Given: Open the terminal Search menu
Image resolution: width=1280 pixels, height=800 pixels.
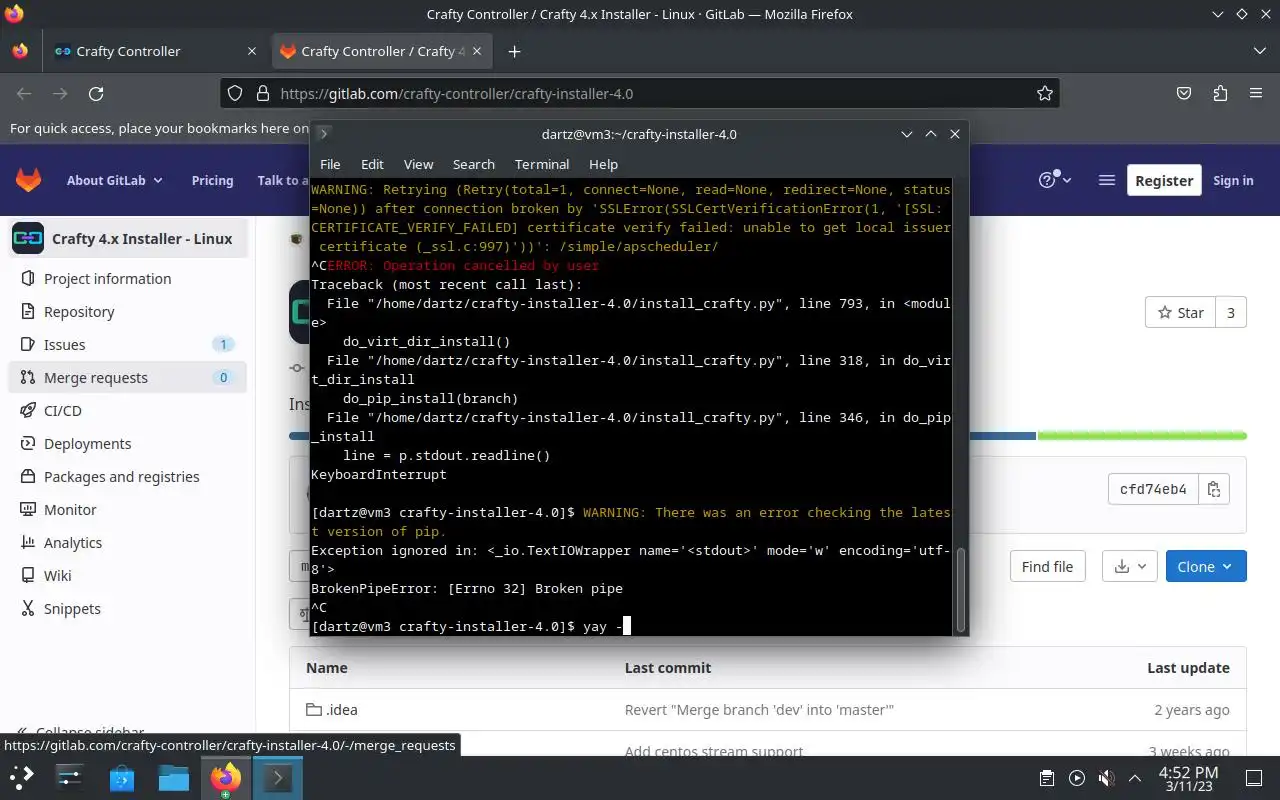Looking at the screenshot, I should (473, 164).
